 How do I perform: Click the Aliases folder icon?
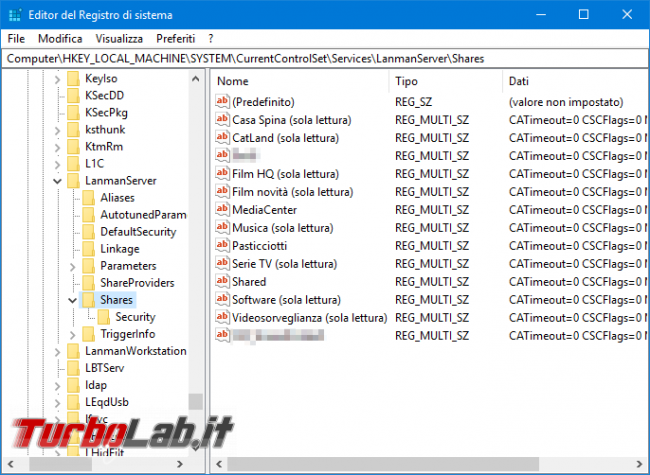pos(88,198)
